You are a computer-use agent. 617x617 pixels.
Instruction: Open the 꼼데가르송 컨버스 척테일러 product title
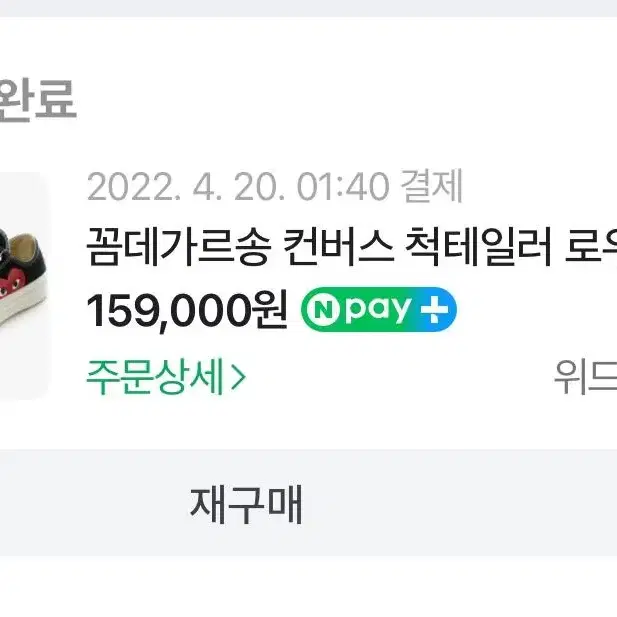(351, 247)
